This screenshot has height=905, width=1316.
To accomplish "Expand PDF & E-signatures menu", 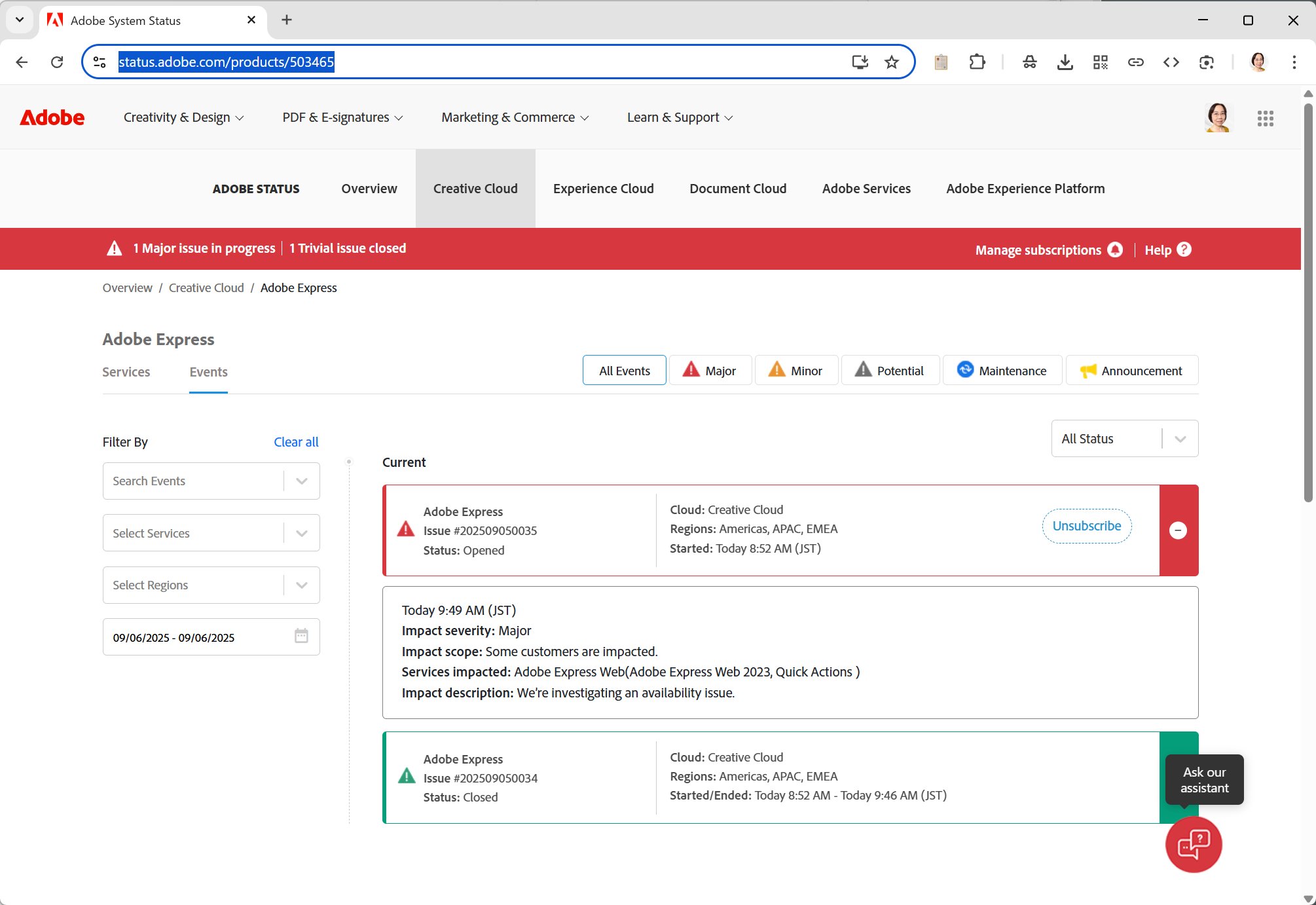I will tap(342, 118).
